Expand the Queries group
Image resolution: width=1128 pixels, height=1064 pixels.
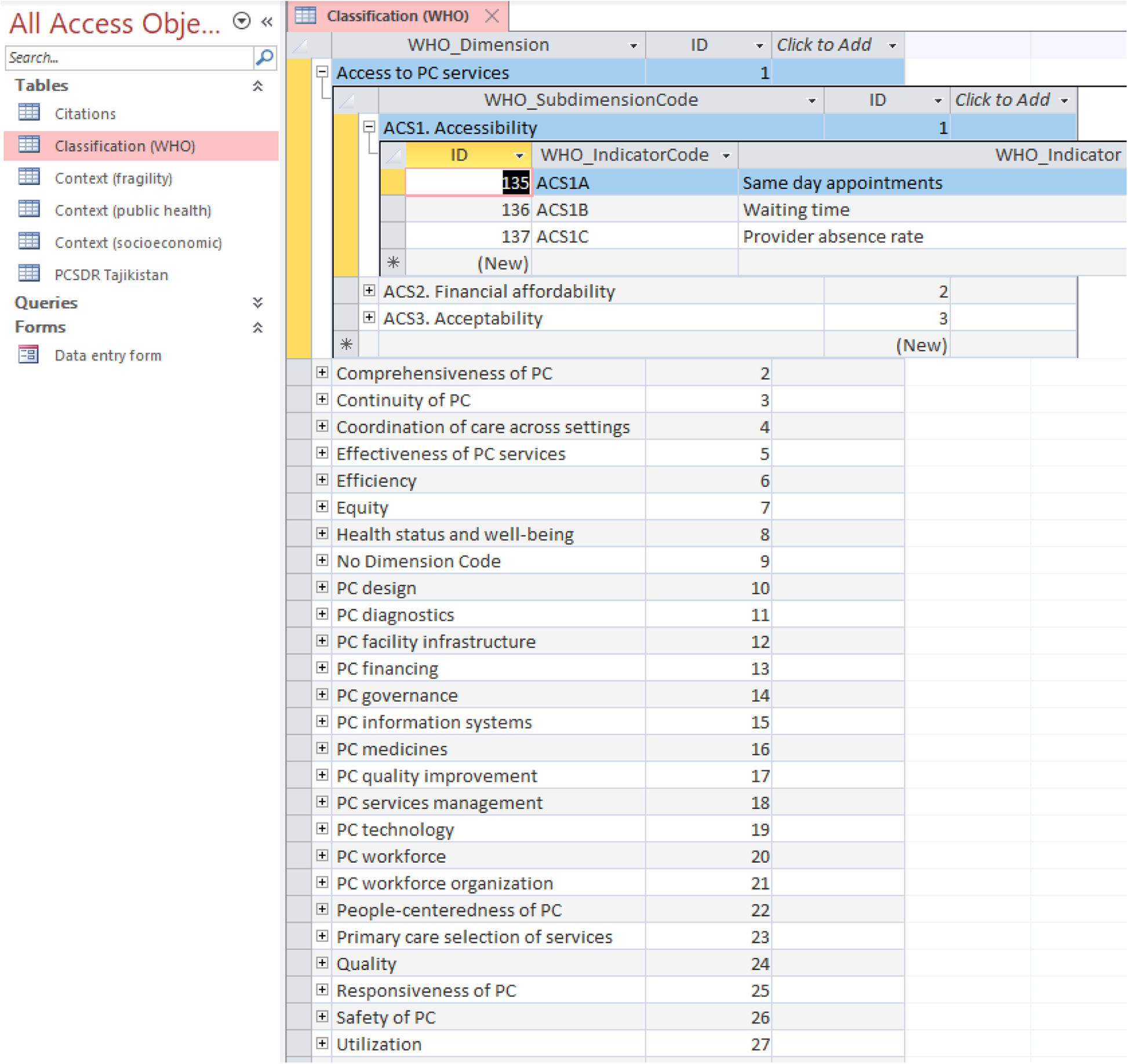[258, 302]
